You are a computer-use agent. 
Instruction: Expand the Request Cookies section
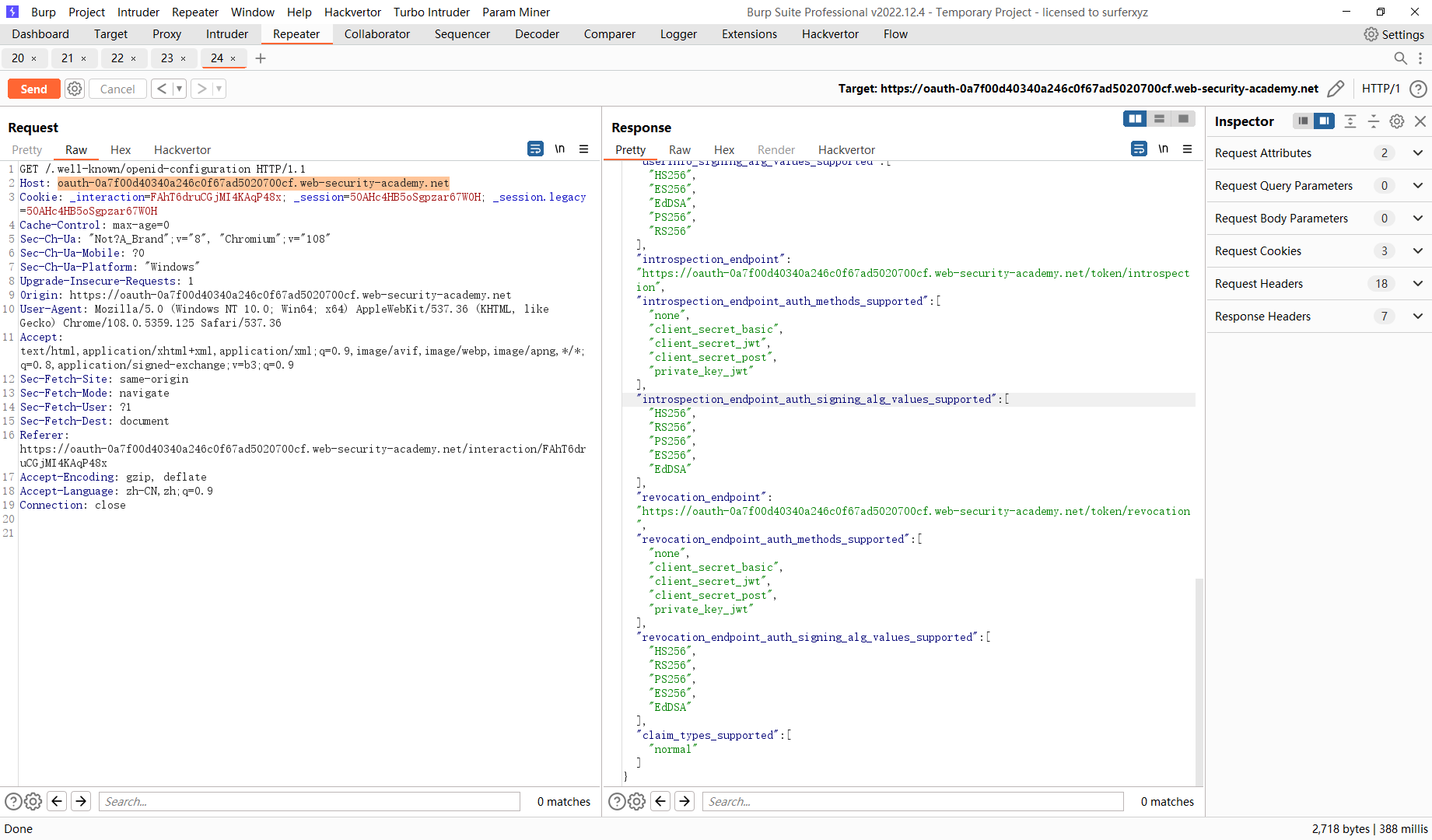click(x=1417, y=250)
